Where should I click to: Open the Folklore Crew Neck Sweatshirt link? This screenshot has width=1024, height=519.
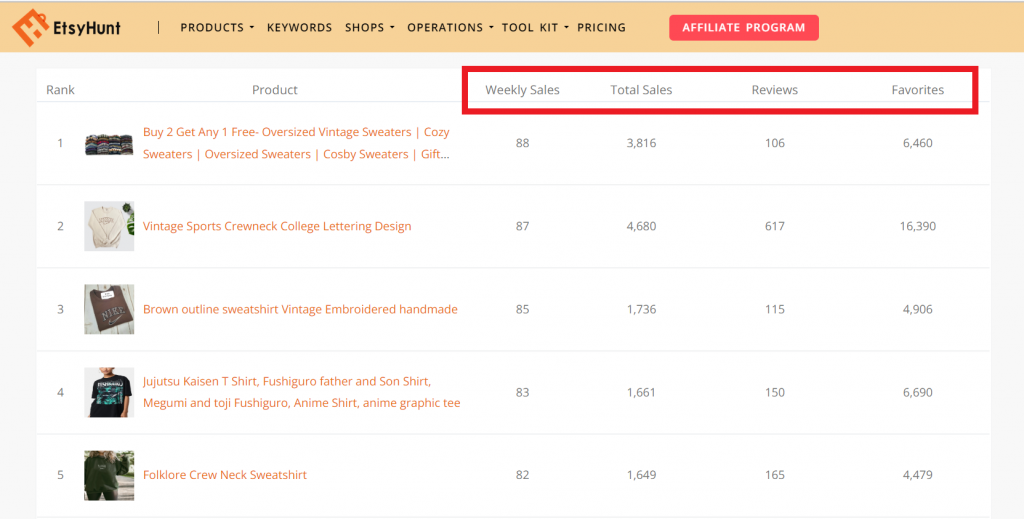[225, 475]
